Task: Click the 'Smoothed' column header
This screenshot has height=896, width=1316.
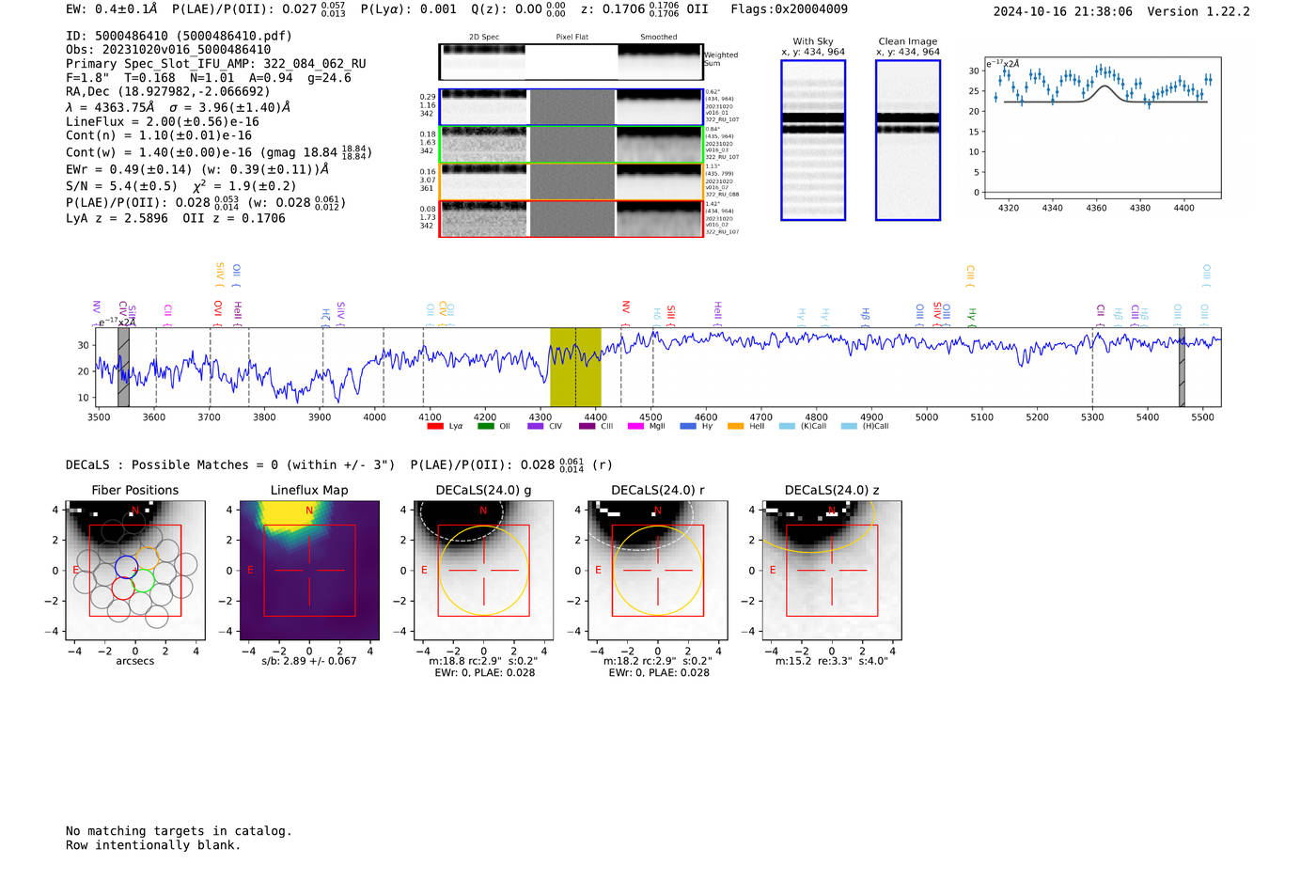Action: [659, 37]
